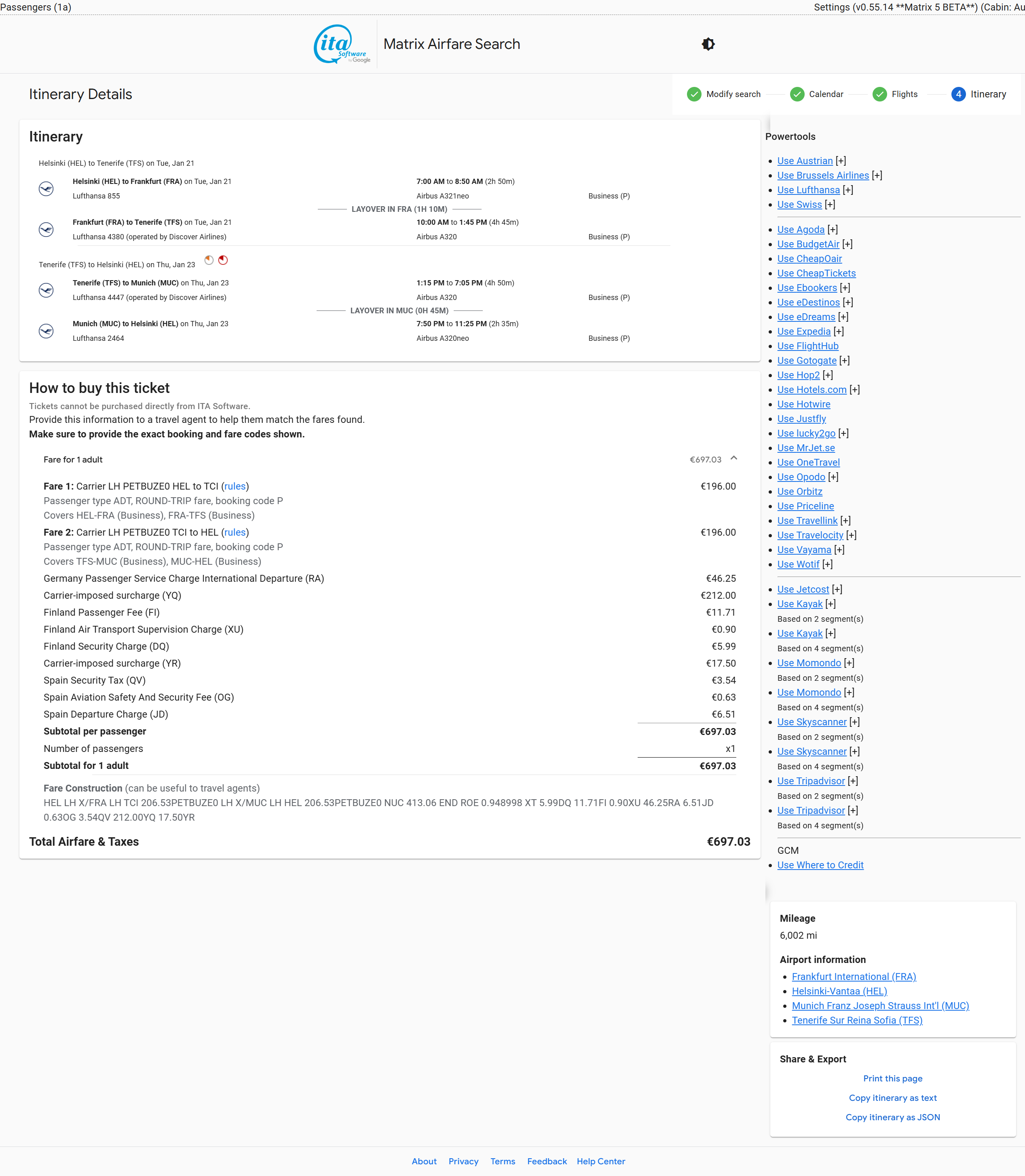Expand [+] next to Use Jetcost

coord(837,589)
